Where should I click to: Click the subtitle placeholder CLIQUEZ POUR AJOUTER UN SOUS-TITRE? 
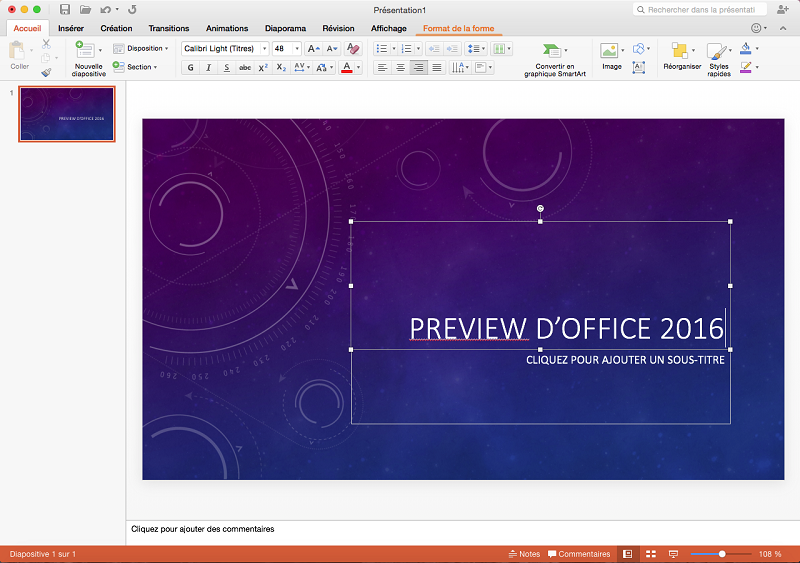point(625,360)
